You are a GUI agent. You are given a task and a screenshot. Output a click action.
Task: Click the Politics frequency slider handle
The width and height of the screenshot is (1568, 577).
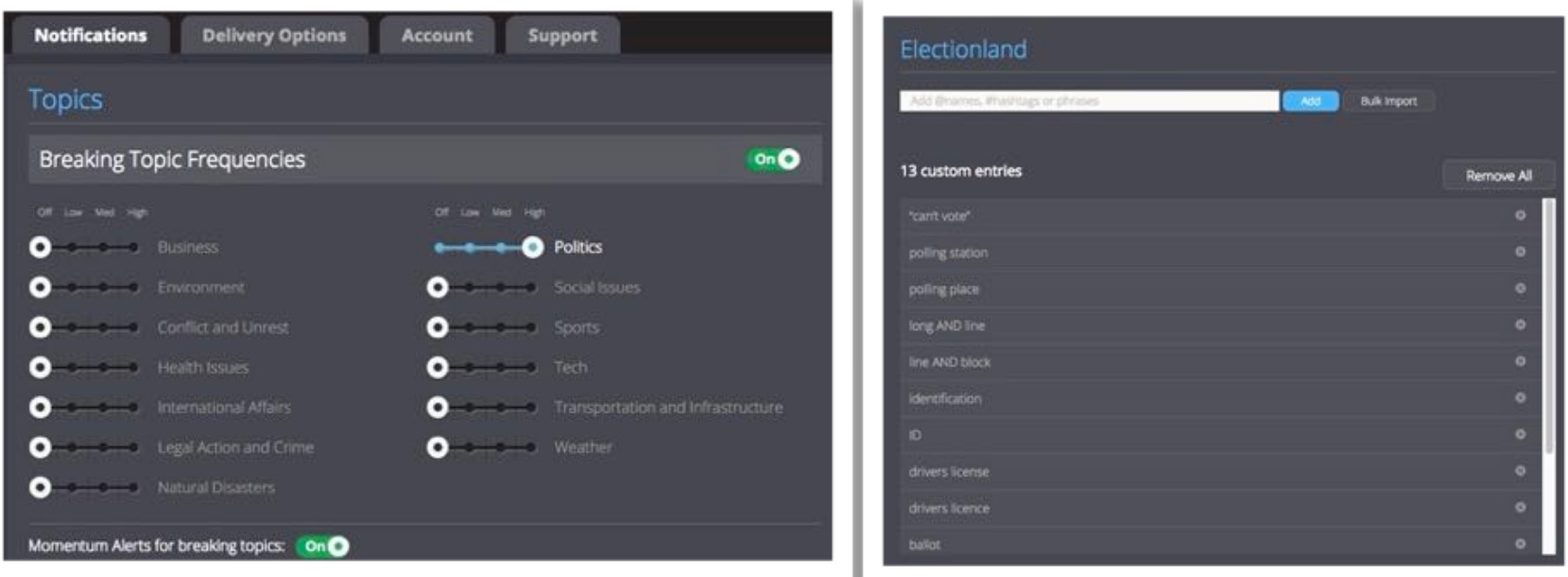[533, 247]
